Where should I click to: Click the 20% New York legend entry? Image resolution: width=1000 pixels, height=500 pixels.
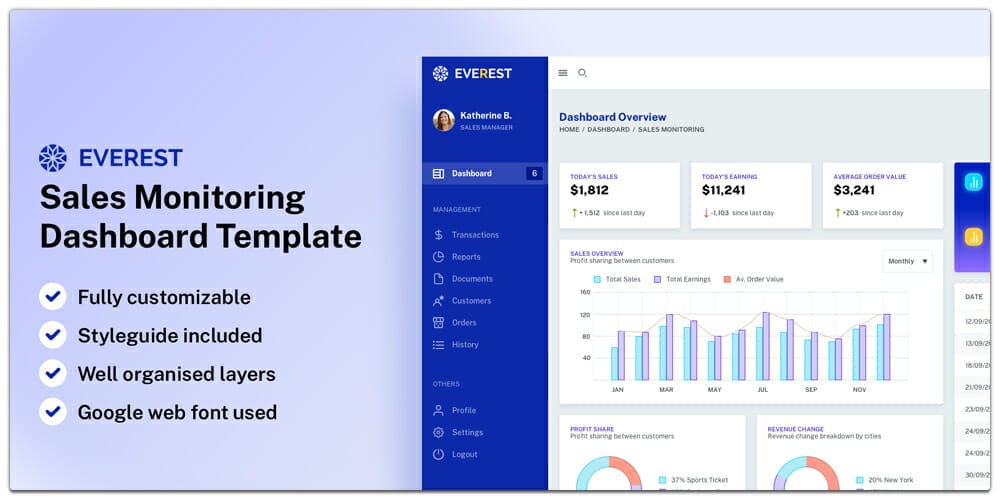tap(885, 480)
